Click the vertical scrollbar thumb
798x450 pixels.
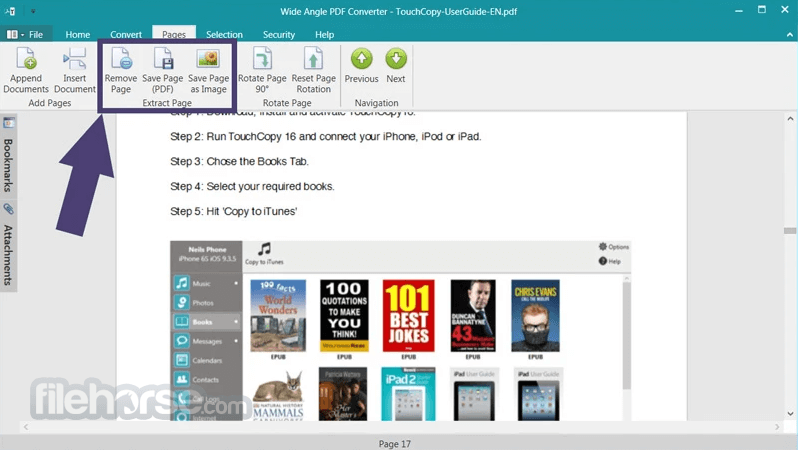point(790,230)
